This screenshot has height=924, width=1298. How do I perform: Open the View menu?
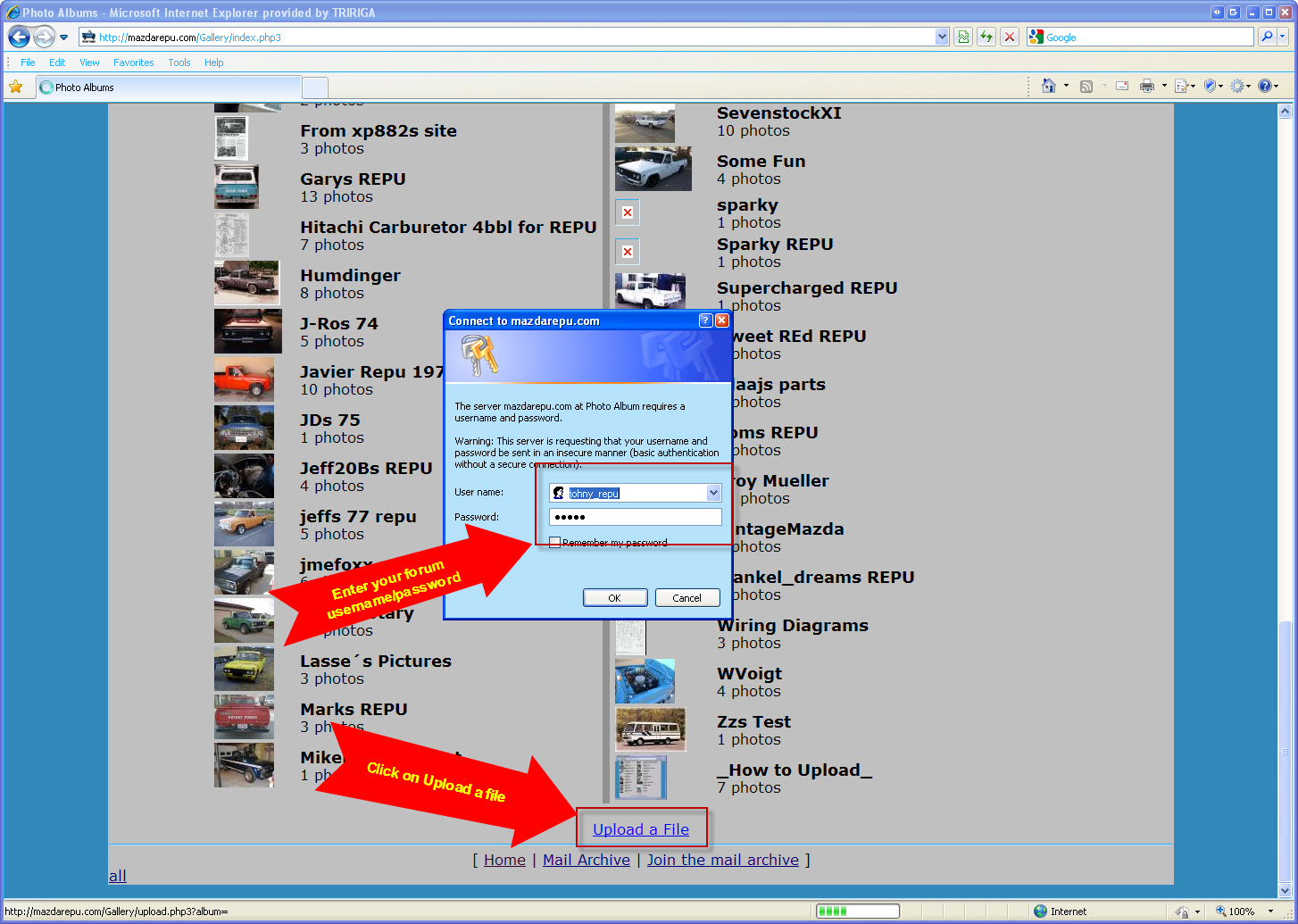(89, 62)
